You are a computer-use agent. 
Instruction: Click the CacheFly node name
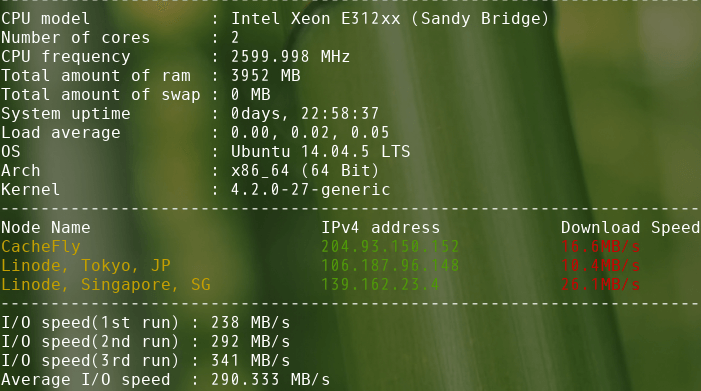pyautogui.click(x=41, y=247)
